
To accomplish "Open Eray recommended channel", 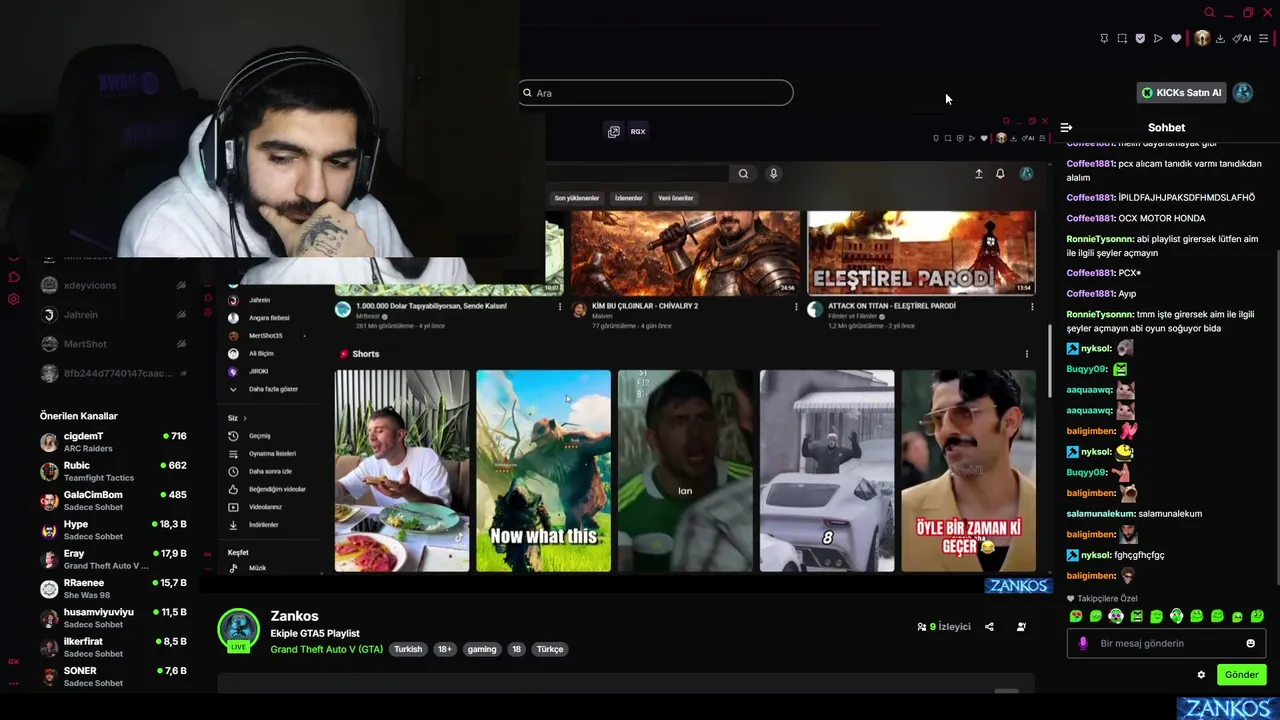I will (113, 559).
